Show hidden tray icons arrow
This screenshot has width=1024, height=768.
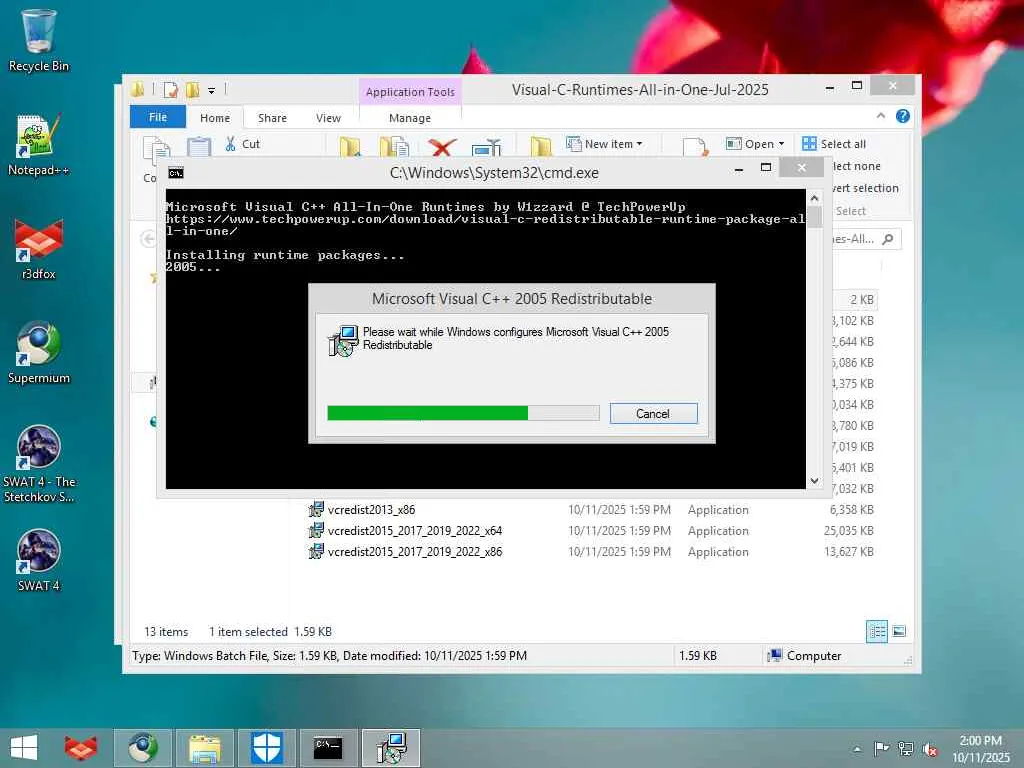(x=857, y=749)
